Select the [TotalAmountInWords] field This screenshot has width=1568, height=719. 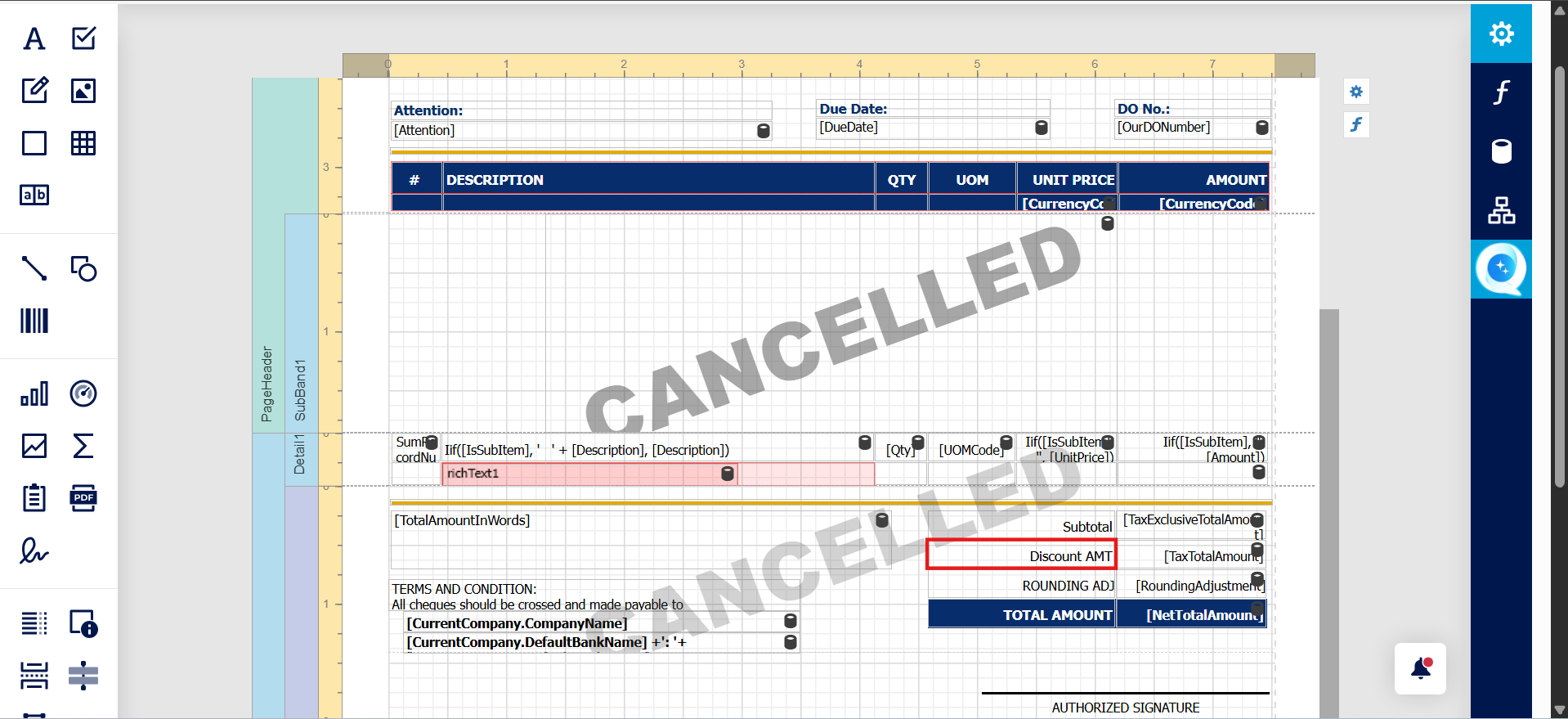tap(640, 539)
